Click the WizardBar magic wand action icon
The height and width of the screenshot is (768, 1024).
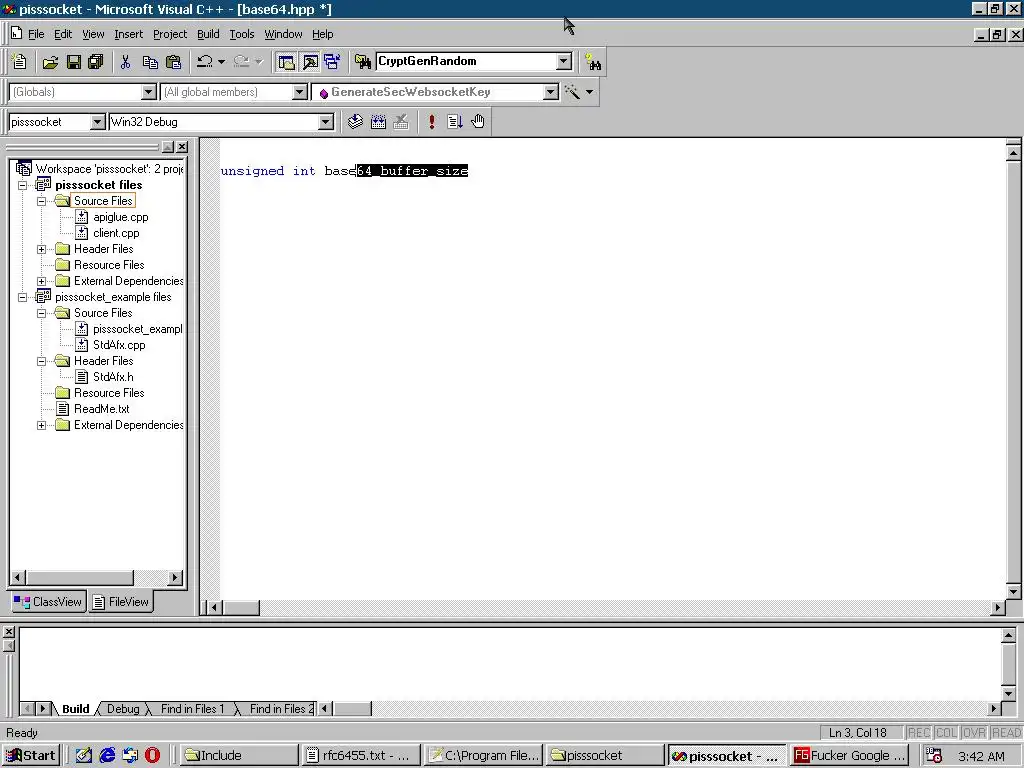tap(573, 92)
